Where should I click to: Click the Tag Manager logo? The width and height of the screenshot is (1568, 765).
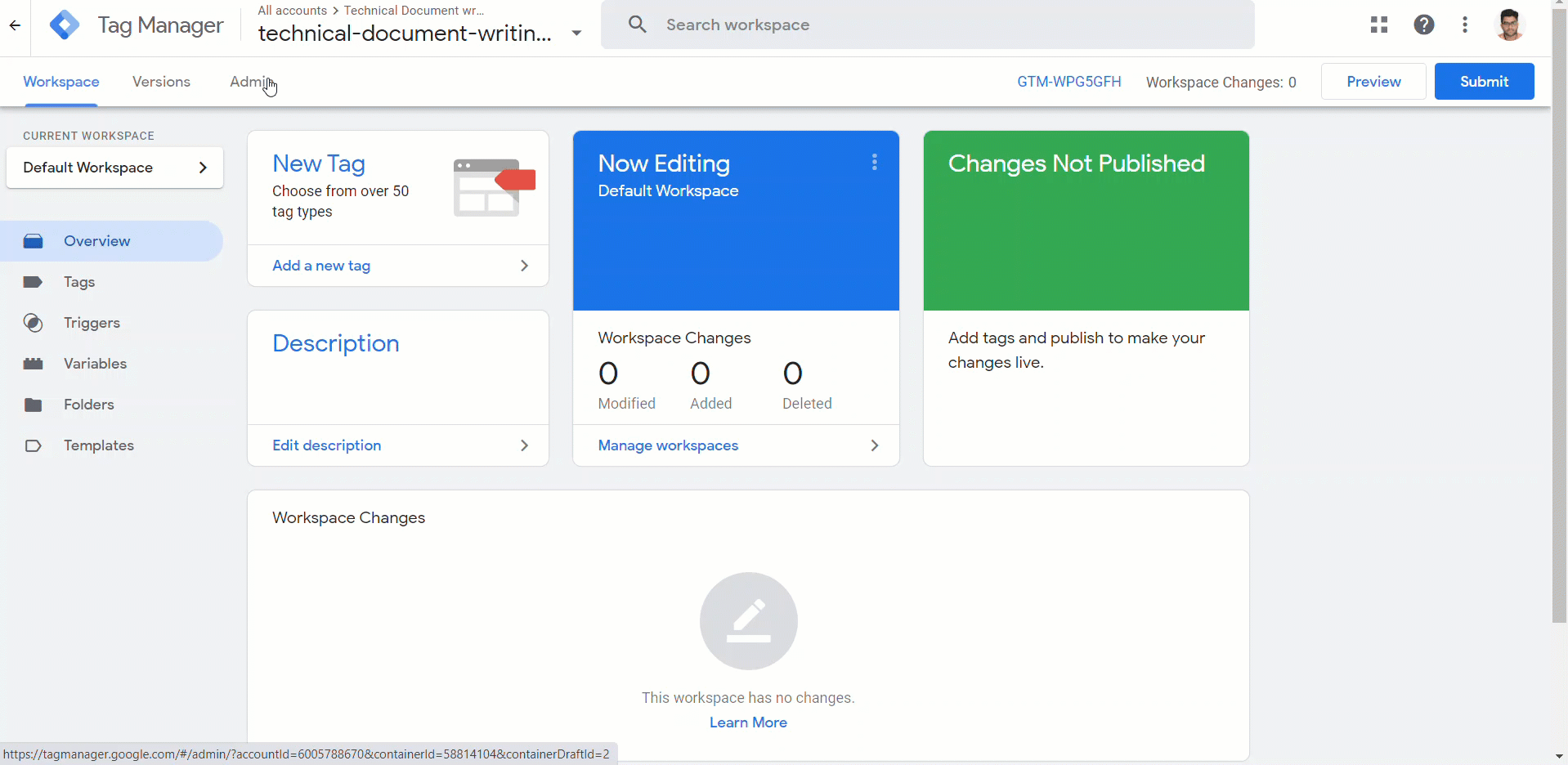(65, 25)
